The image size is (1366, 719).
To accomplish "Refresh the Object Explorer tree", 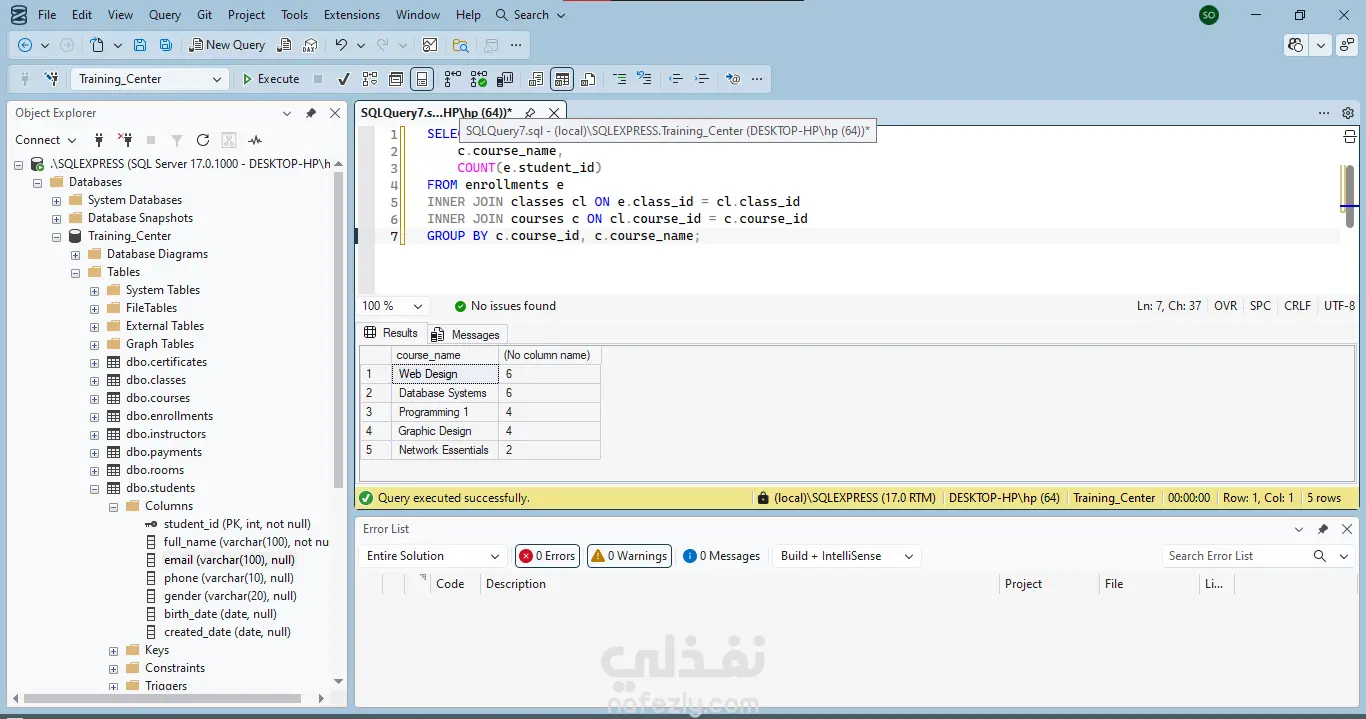I will tap(203, 140).
